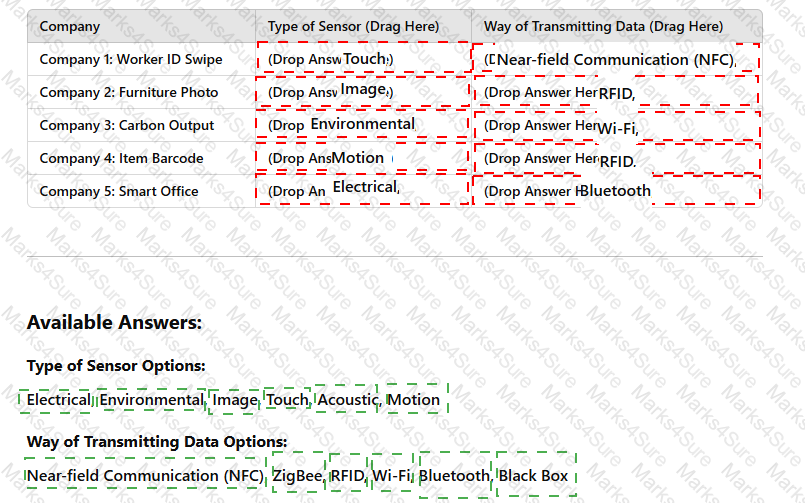
Task: Click Company 2 Furniture Photo sensor drop zone
Action: point(363,92)
